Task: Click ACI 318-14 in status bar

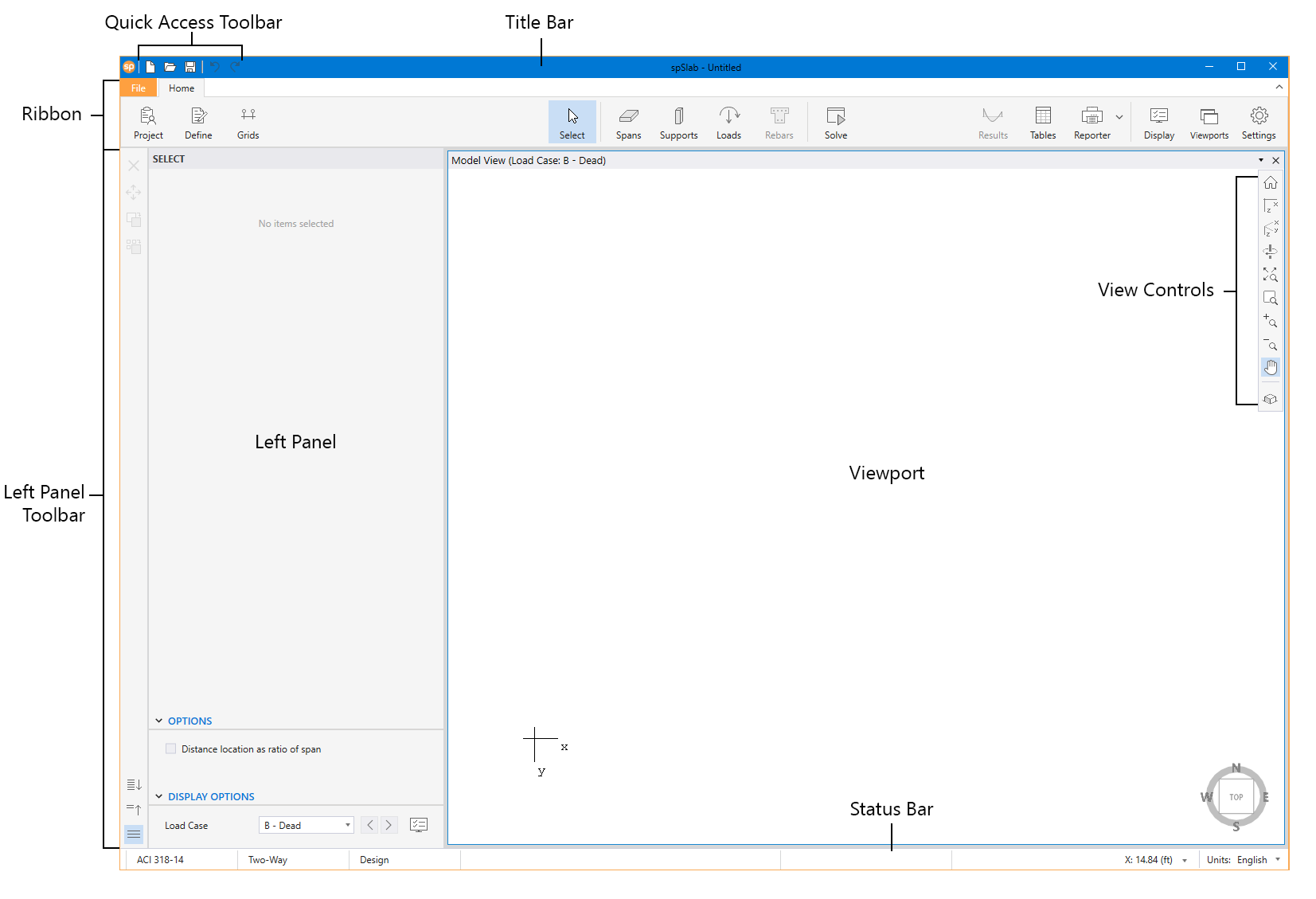Action: coord(160,860)
